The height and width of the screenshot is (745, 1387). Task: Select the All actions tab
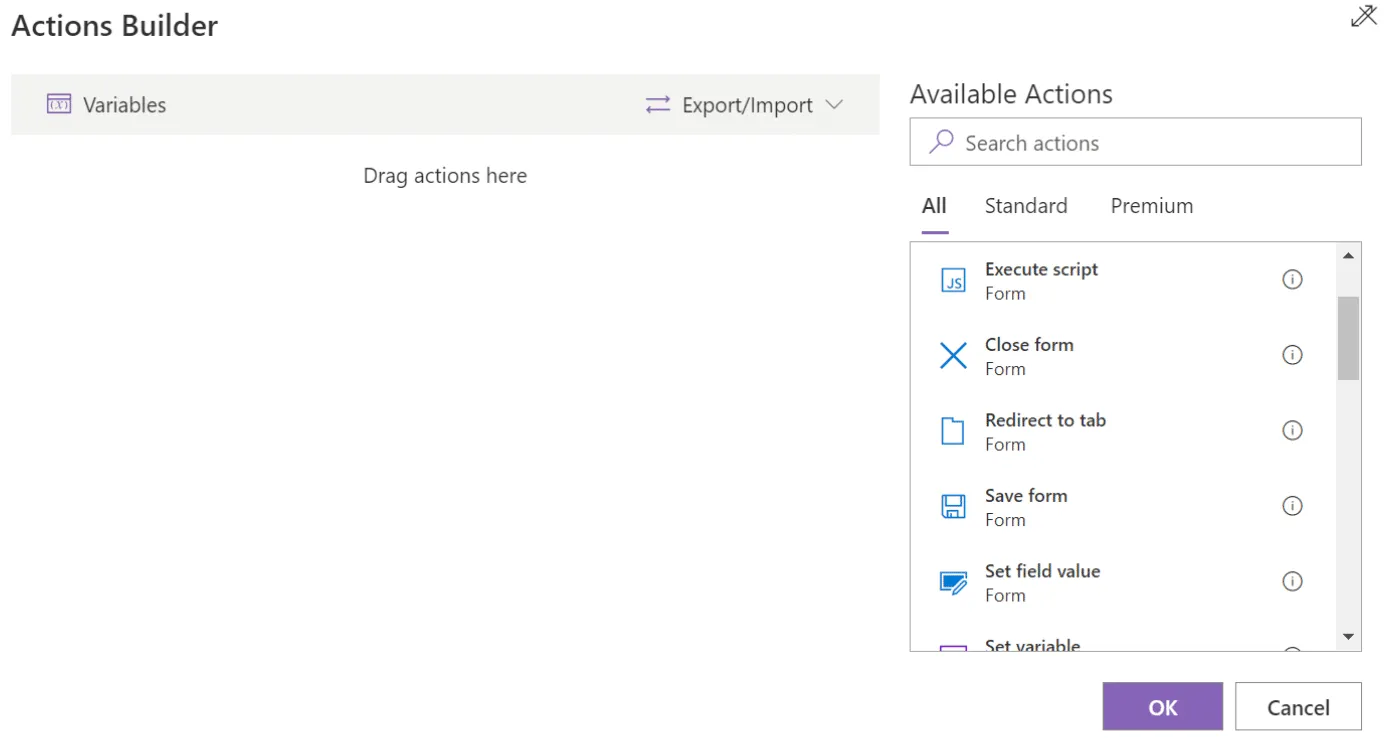pyautogui.click(x=933, y=206)
